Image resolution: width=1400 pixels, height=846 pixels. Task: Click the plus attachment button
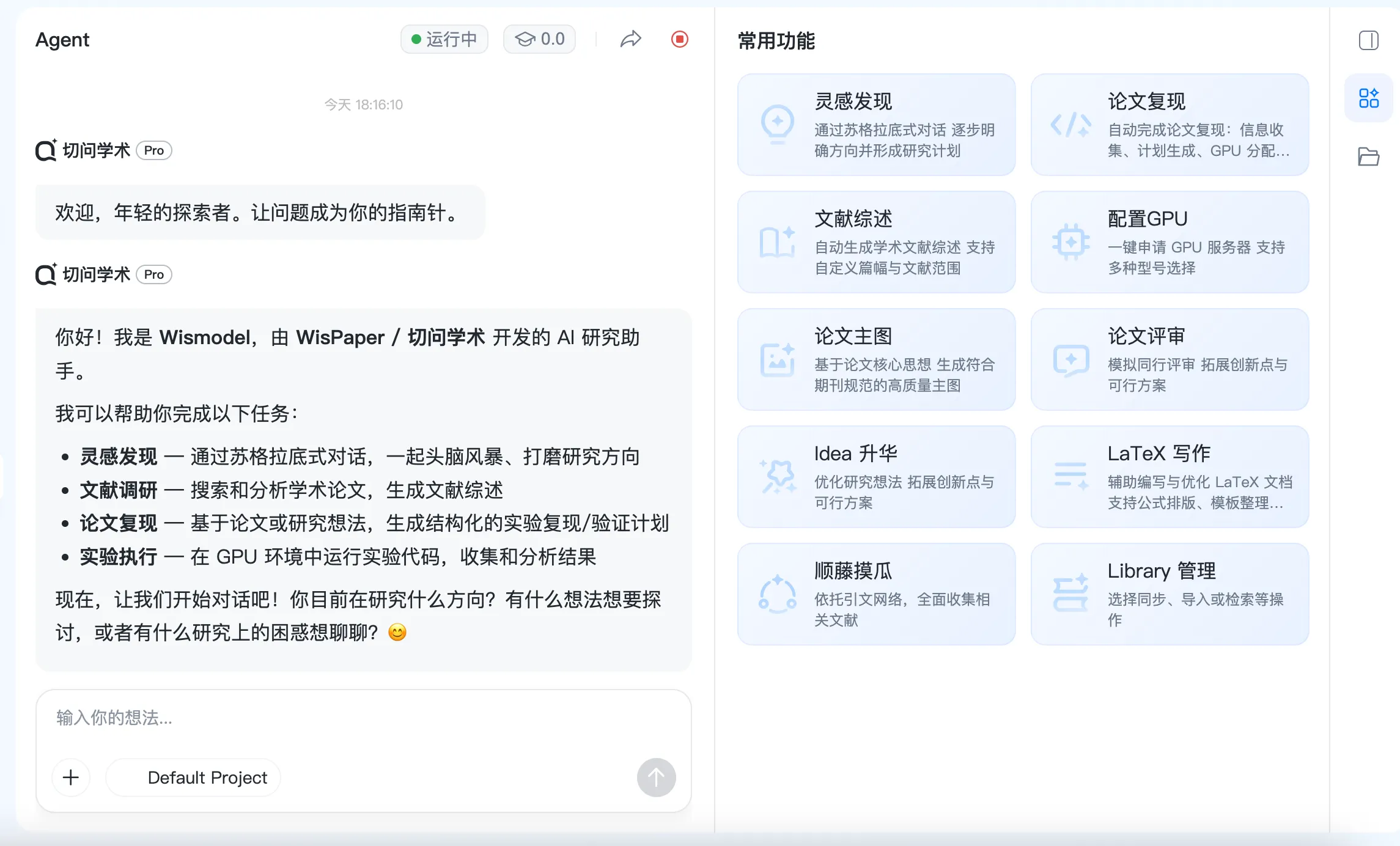(71, 778)
